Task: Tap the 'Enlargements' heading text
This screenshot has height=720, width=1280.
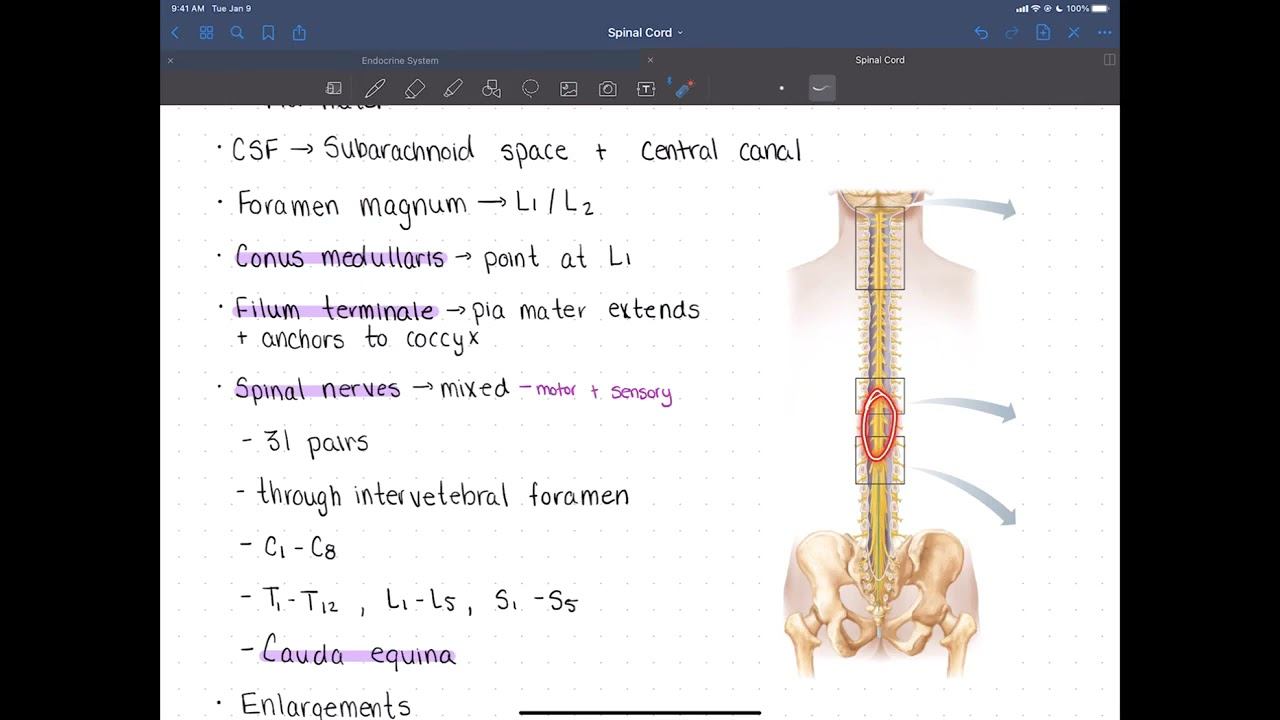Action: (x=326, y=705)
